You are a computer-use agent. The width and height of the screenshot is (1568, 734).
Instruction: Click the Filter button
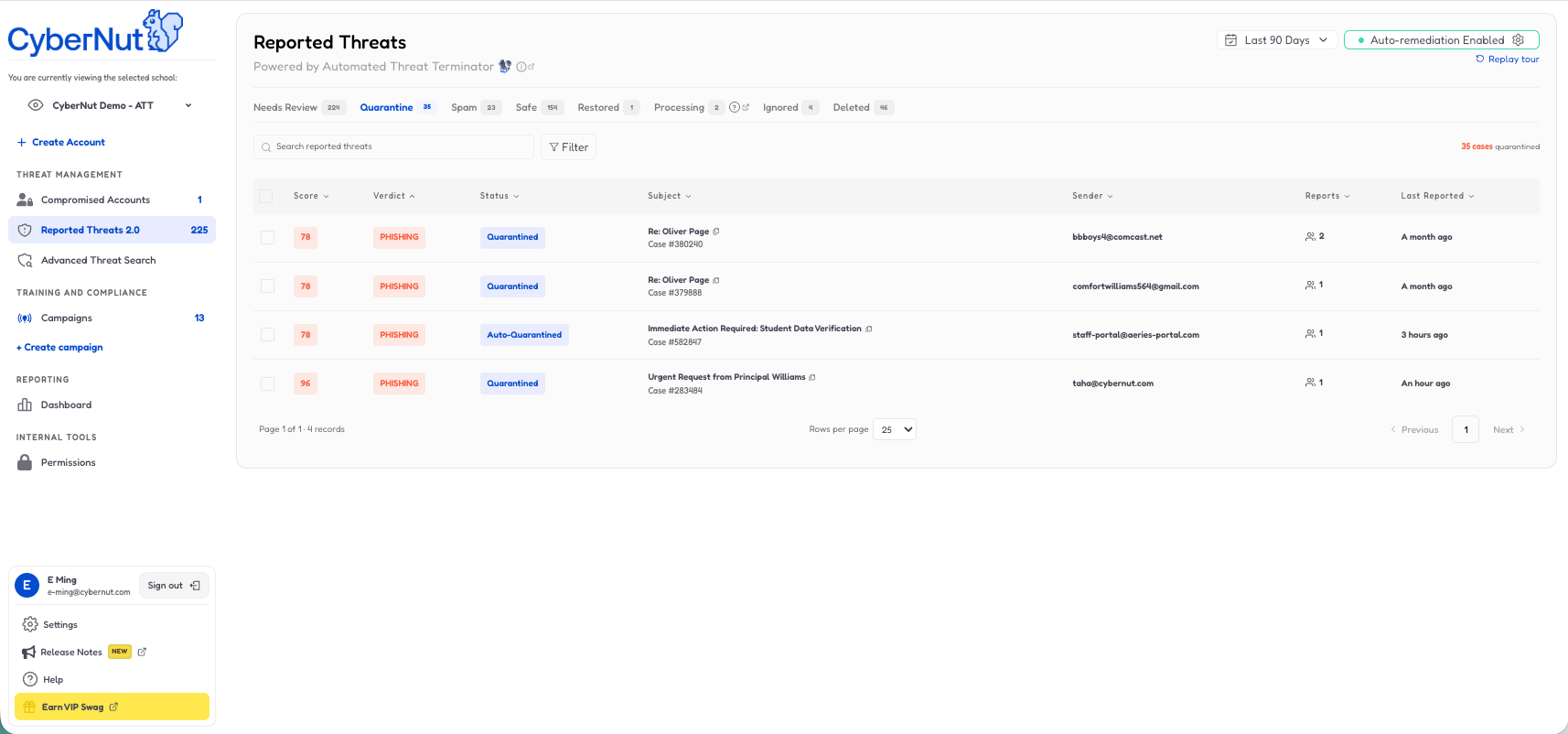[x=568, y=147]
